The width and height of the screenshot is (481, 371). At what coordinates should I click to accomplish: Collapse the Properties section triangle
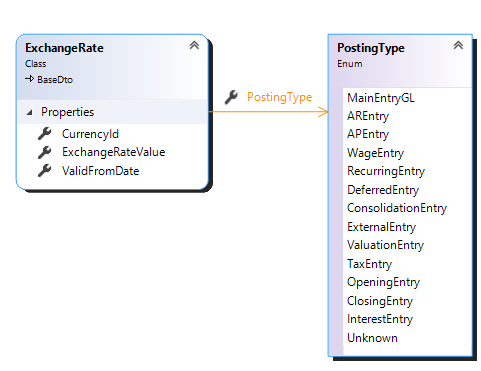30,113
